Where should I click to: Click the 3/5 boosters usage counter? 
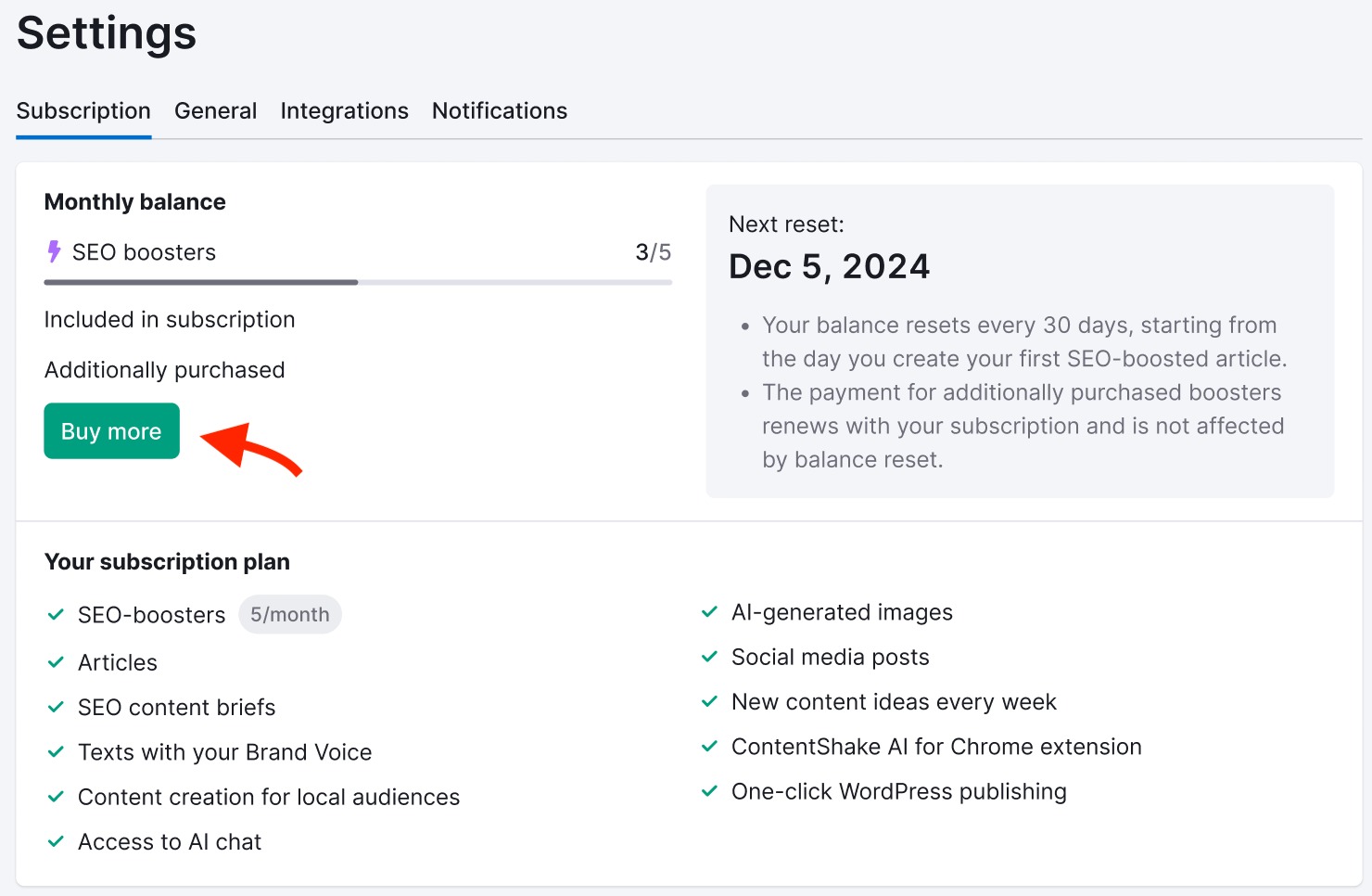coord(653,252)
